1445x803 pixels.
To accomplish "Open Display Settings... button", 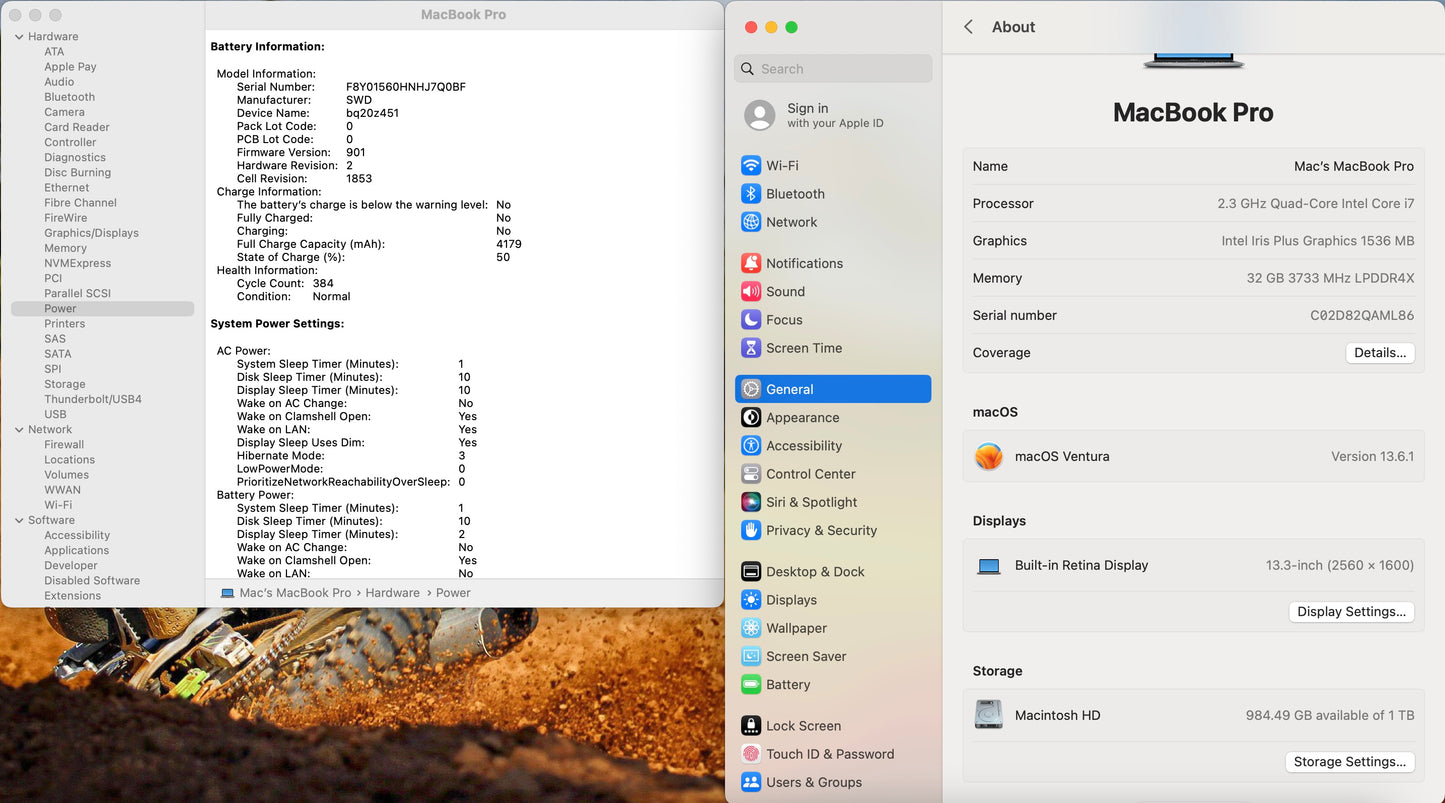I will point(1351,612).
